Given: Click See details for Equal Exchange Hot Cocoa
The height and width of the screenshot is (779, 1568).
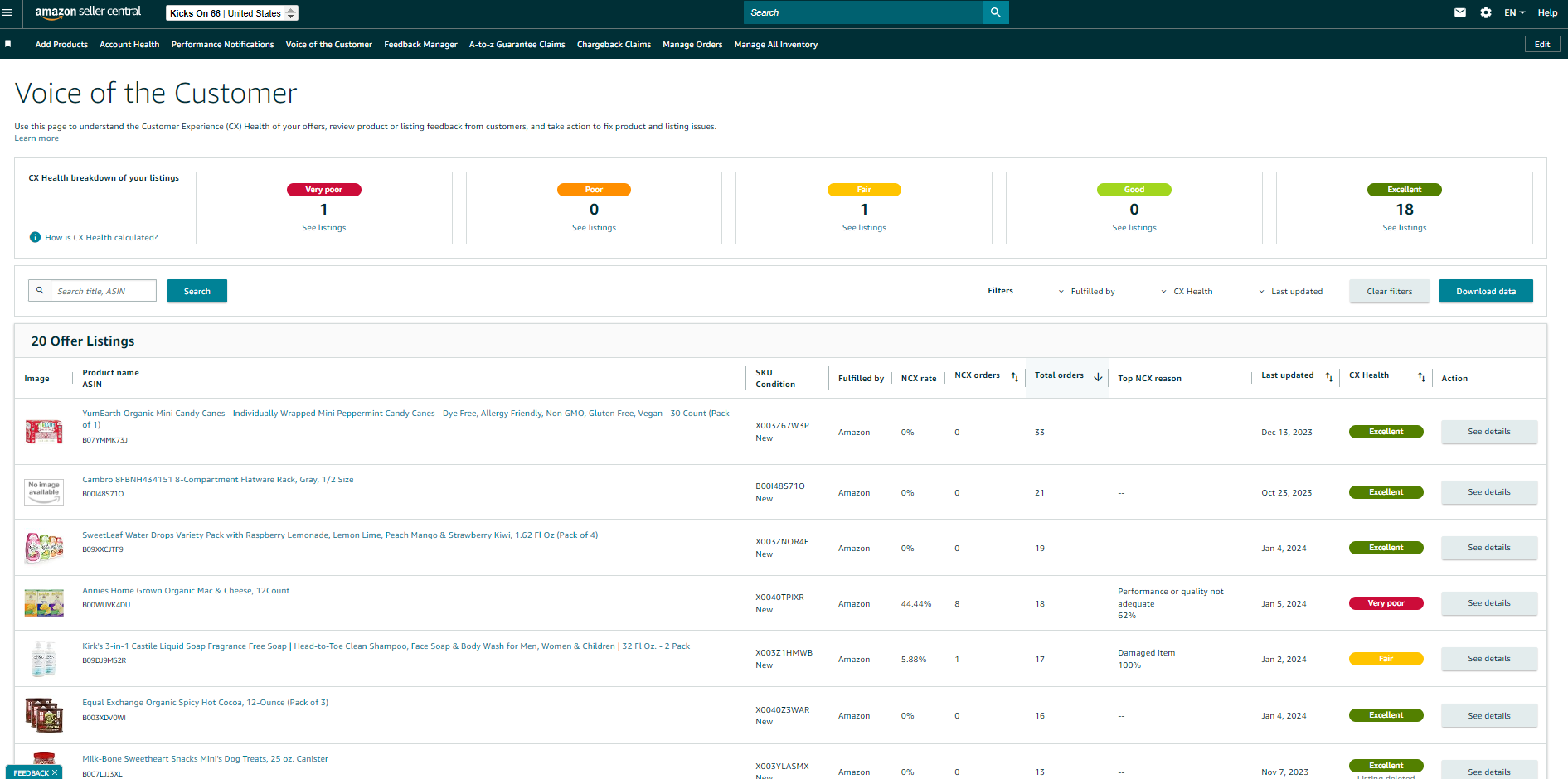Looking at the screenshot, I should (1489, 716).
